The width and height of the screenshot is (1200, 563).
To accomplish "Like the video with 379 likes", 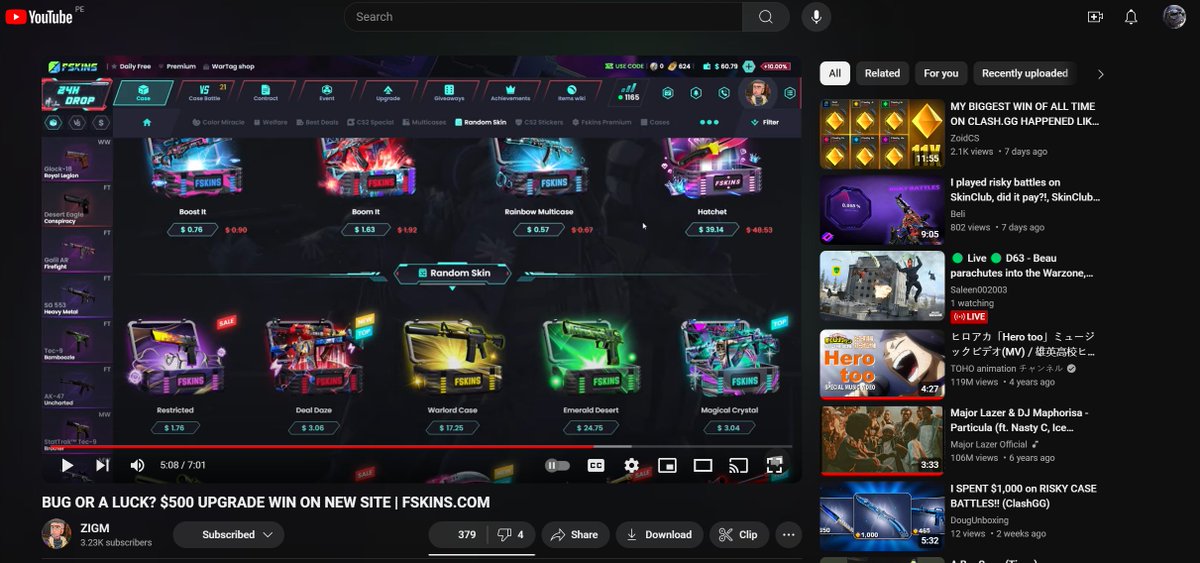I will pyautogui.click(x=457, y=535).
